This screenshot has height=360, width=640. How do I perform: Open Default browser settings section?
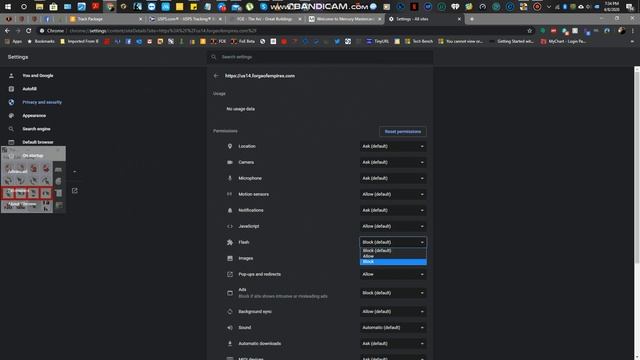coord(38,142)
